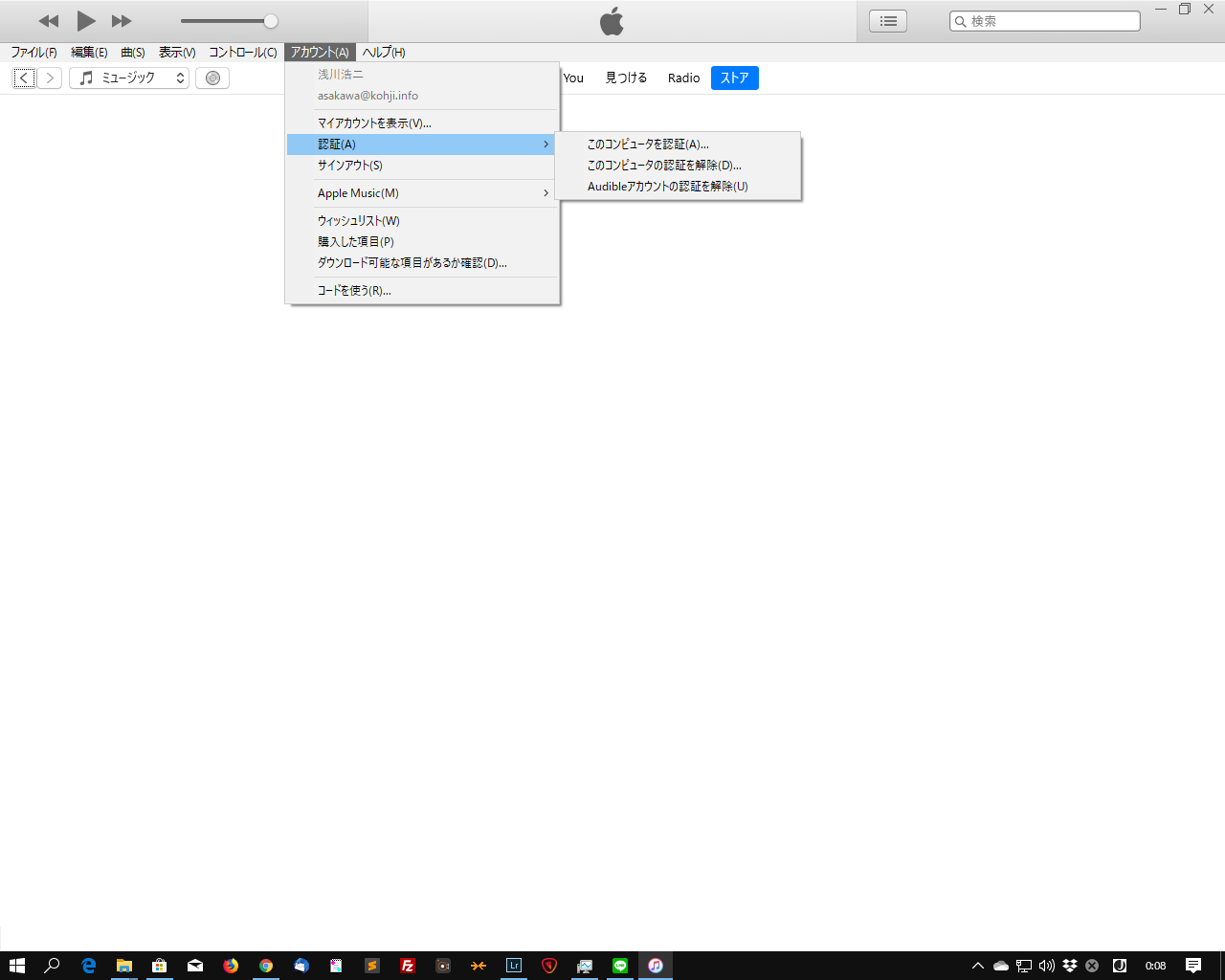This screenshot has width=1225, height=980.
Task: Open ウィッシュリスト(W) from the menu
Action: point(422,221)
